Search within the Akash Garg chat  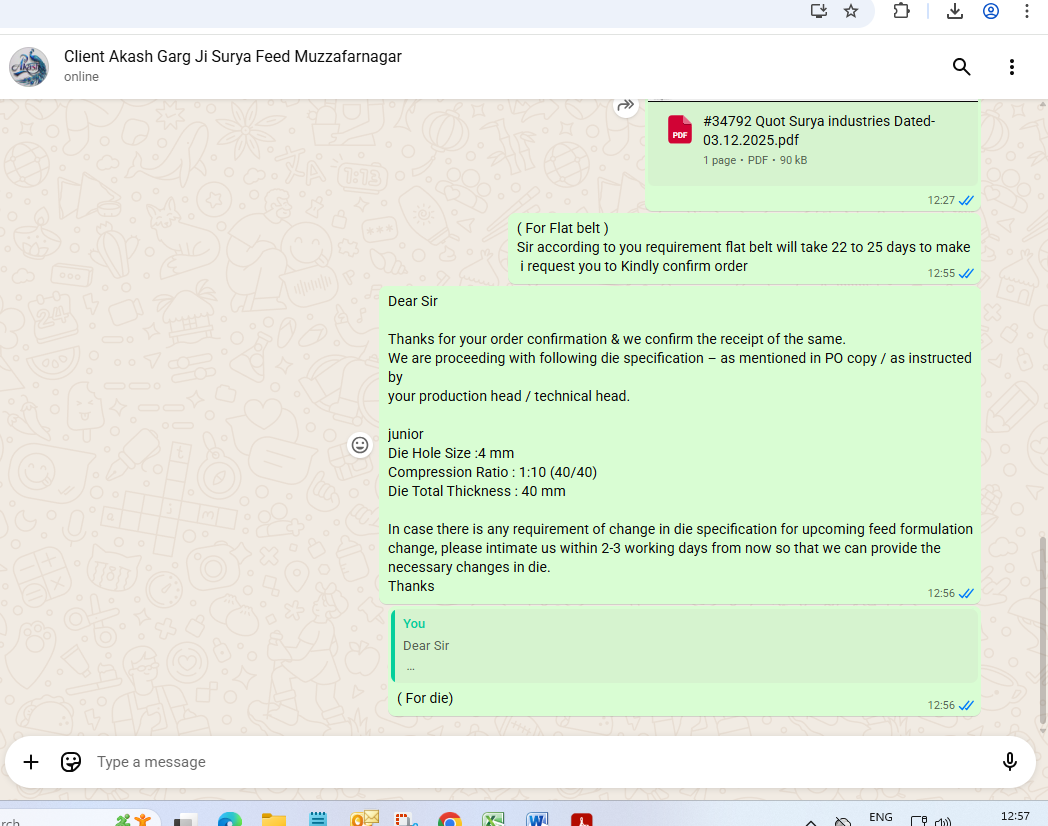tap(961, 67)
